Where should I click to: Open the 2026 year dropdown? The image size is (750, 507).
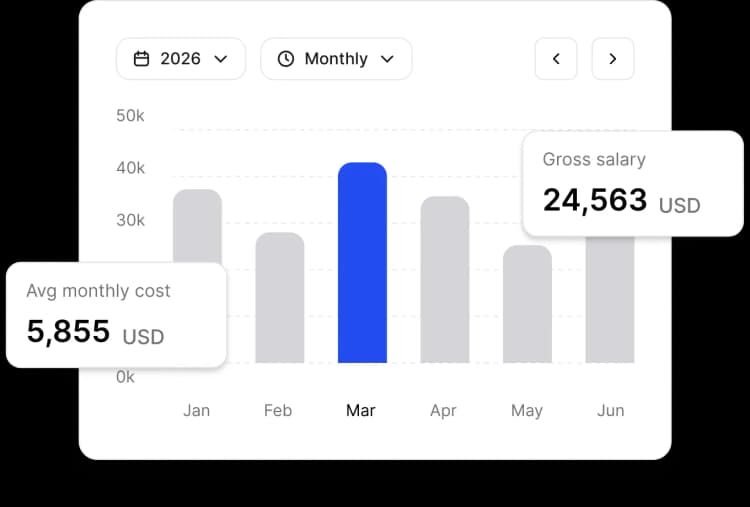tap(181, 59)
